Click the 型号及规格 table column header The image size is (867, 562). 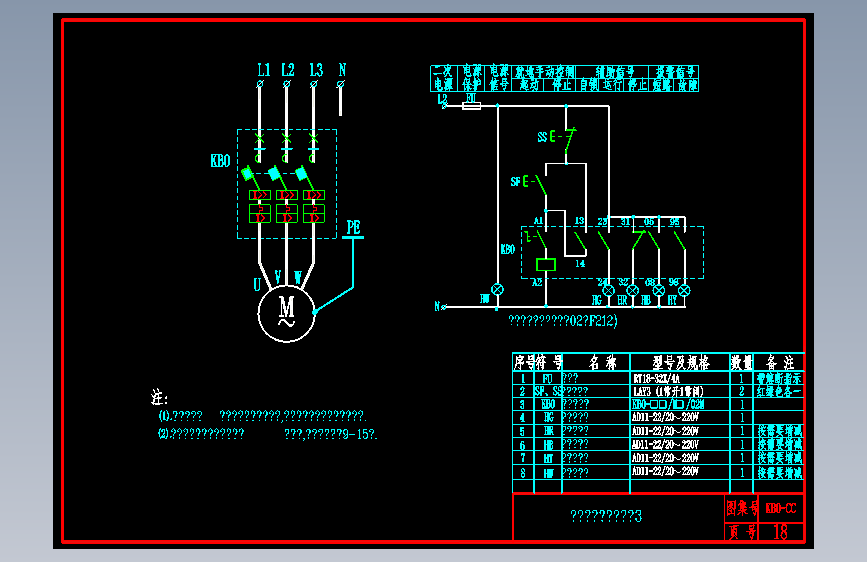point(681,363)
